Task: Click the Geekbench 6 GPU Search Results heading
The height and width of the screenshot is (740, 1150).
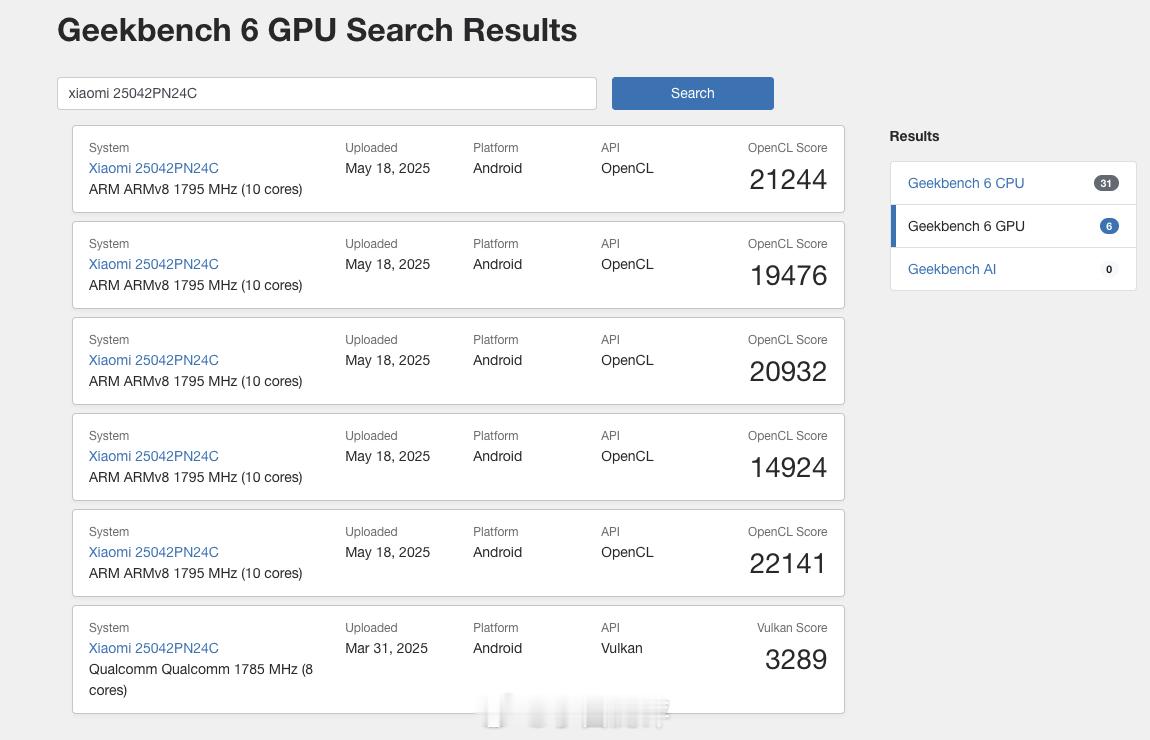Action: click(317, 30)
